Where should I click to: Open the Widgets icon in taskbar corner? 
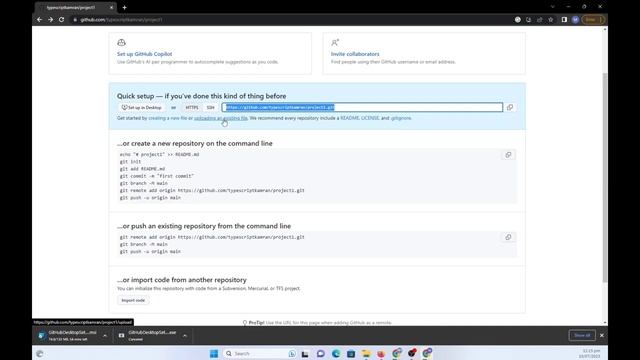click(x=40, y=353)
